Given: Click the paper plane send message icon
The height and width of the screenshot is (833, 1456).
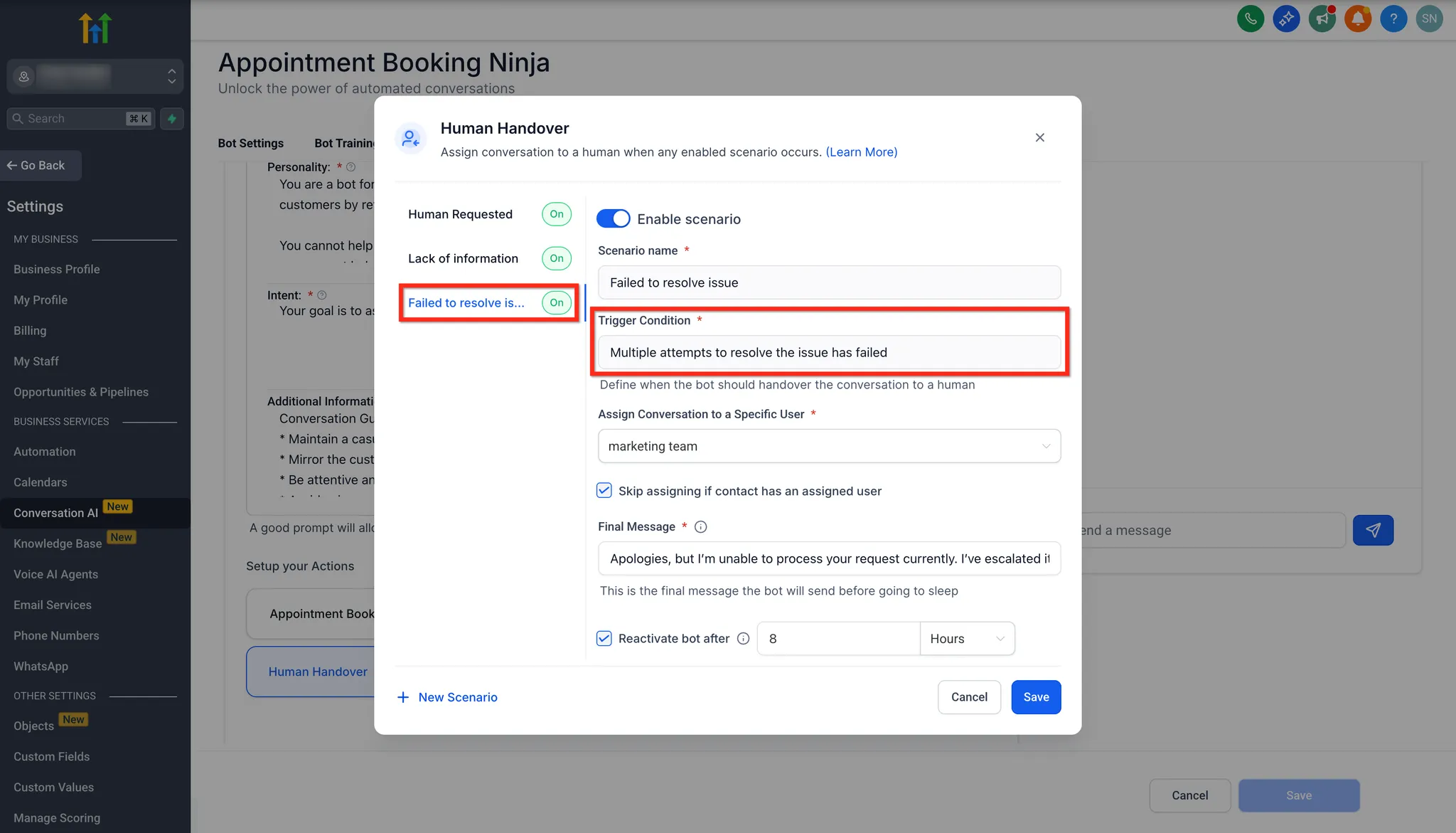Looking at the screenshot, I should [1372, 530].
